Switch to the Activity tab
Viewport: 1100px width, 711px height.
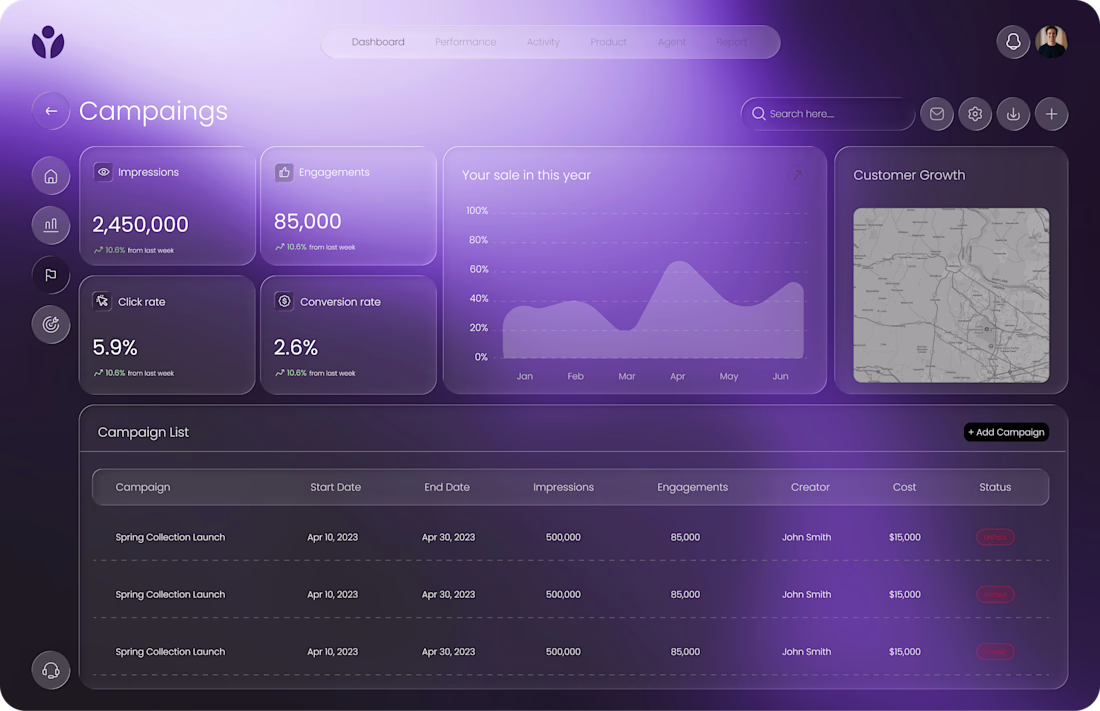pos(543,42)
